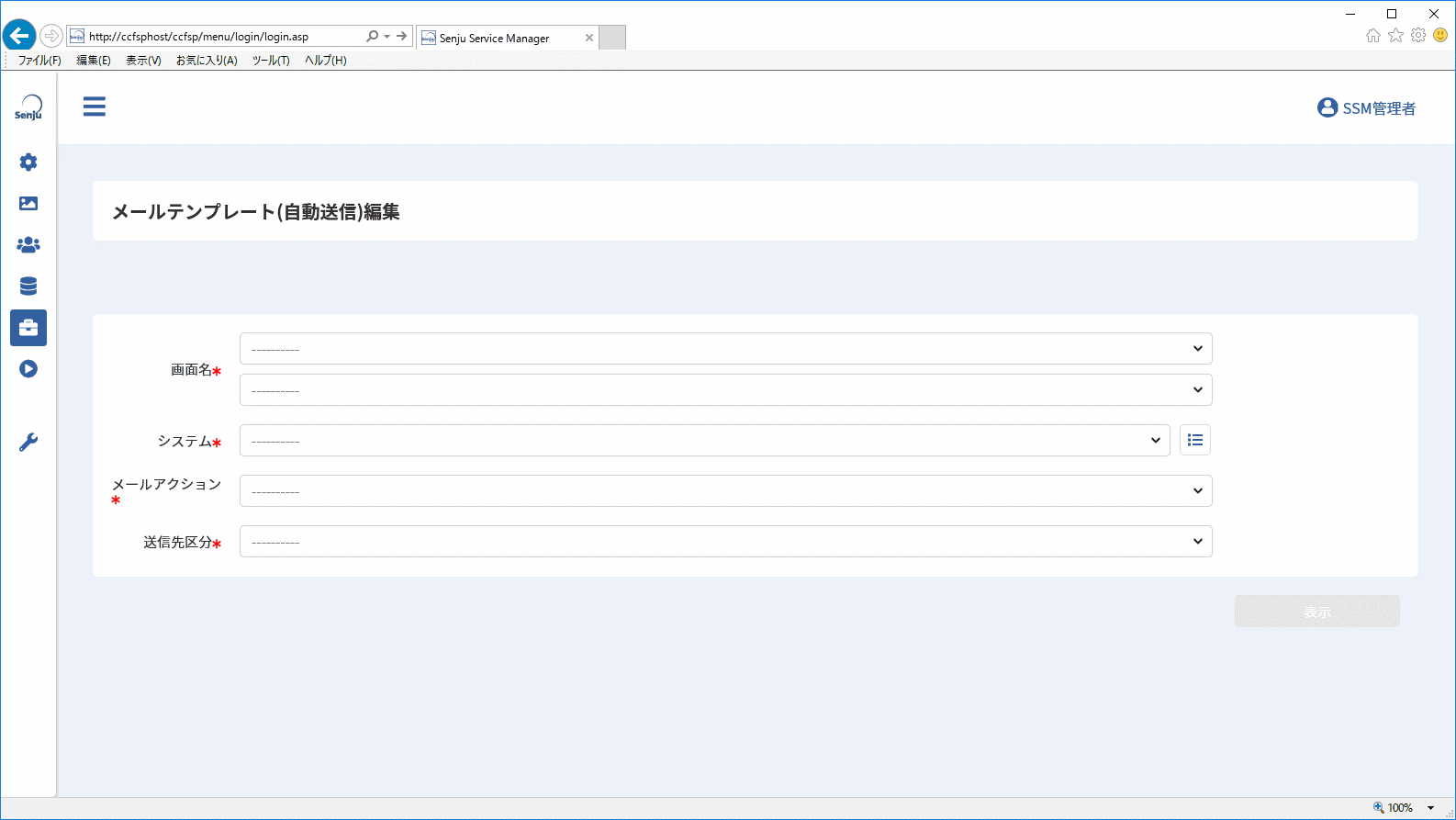Open the zoom level 100% dropdown arrow

[x=1430, y=808]
